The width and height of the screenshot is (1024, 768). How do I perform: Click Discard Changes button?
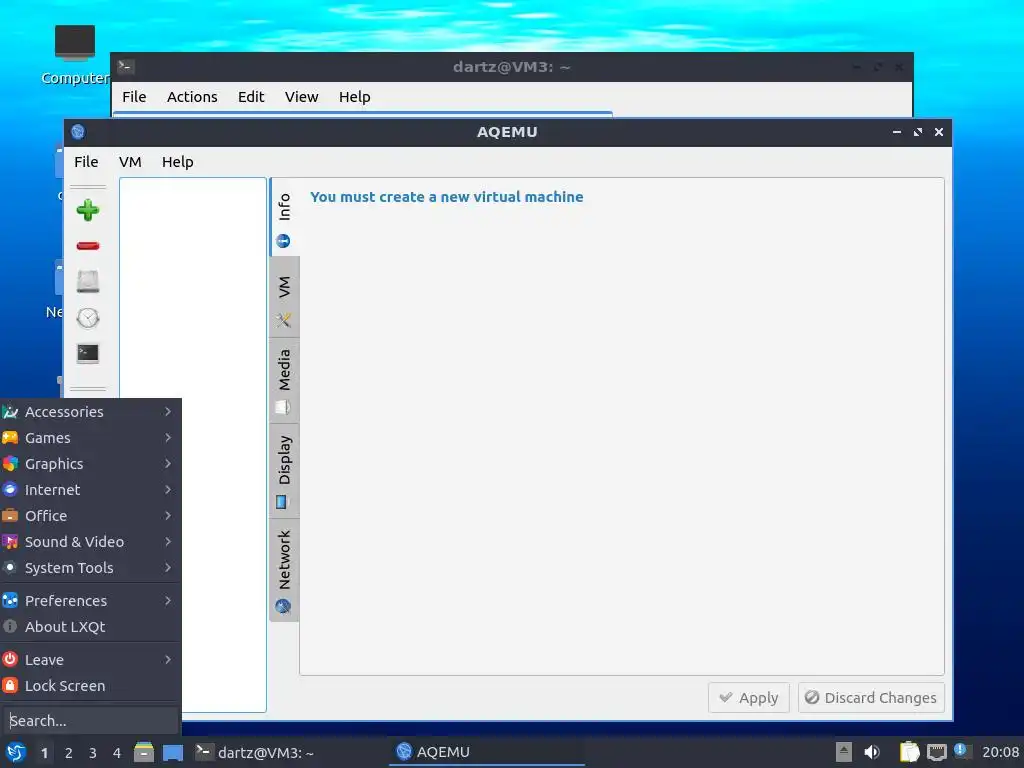[871, 697]
